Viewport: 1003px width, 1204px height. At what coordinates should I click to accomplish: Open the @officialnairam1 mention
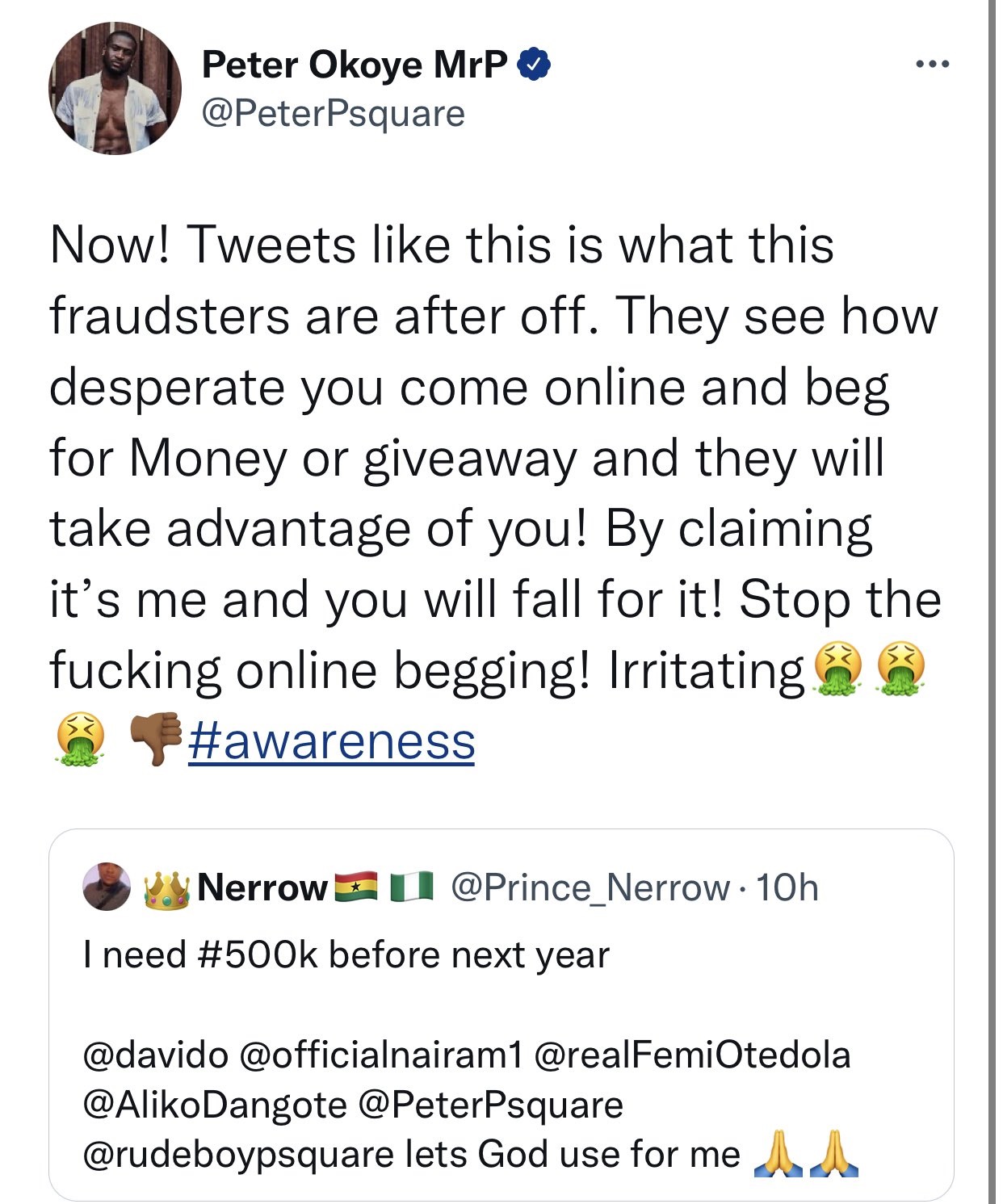(x=382, y=1055)
